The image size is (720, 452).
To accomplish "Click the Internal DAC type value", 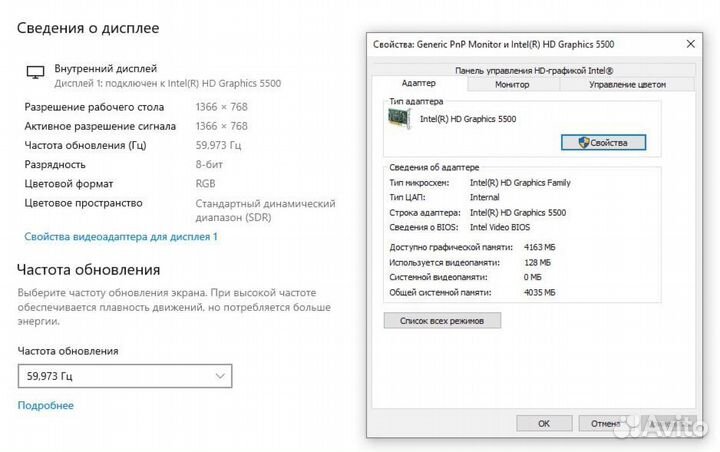I will click(484, 198).
